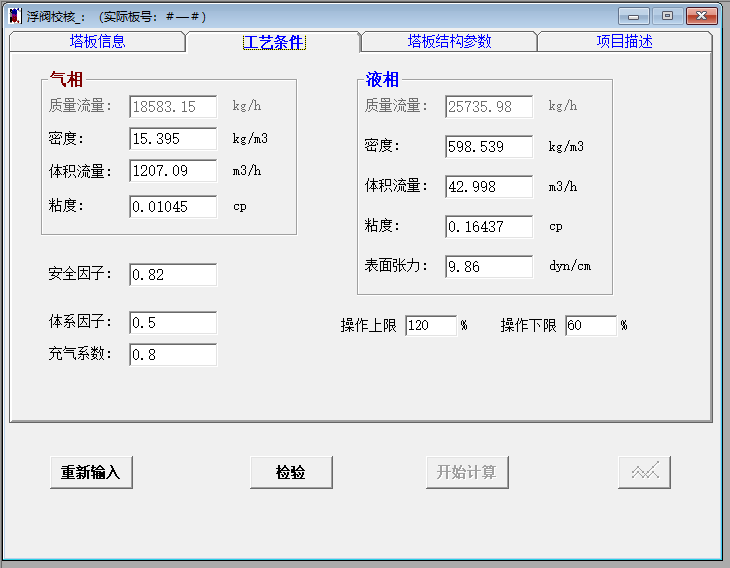The width and height of the screenshot is (730, 568).
Task: Click the 表面张力 label
Action: coord(396,266)
